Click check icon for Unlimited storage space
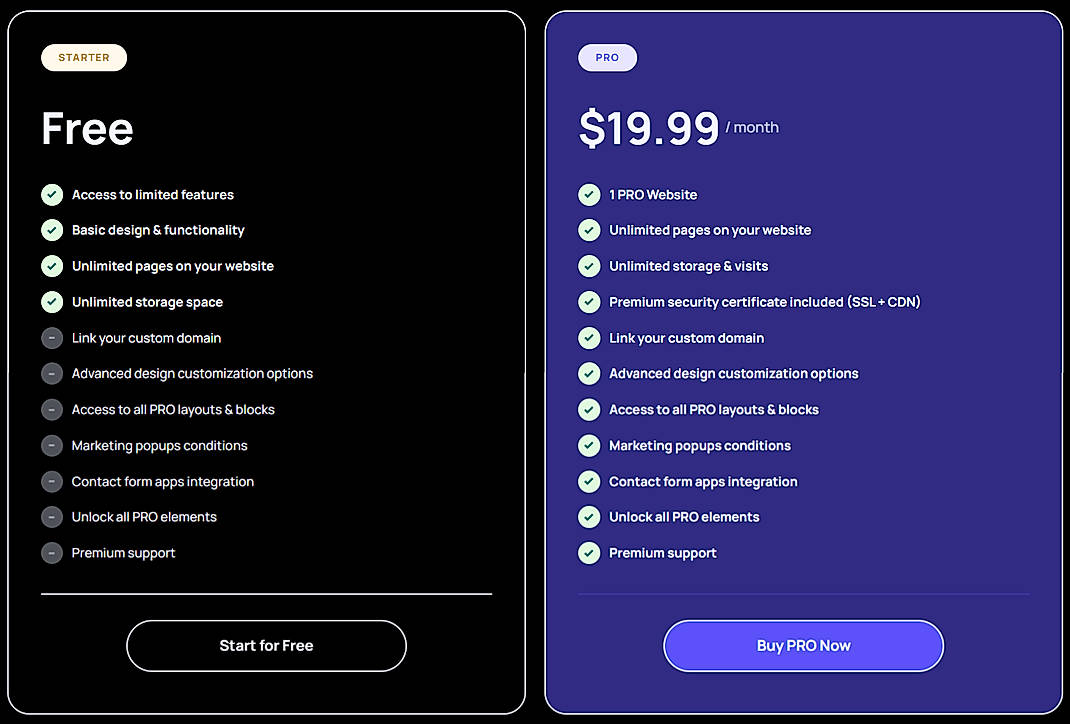 [x=52, y=302]
